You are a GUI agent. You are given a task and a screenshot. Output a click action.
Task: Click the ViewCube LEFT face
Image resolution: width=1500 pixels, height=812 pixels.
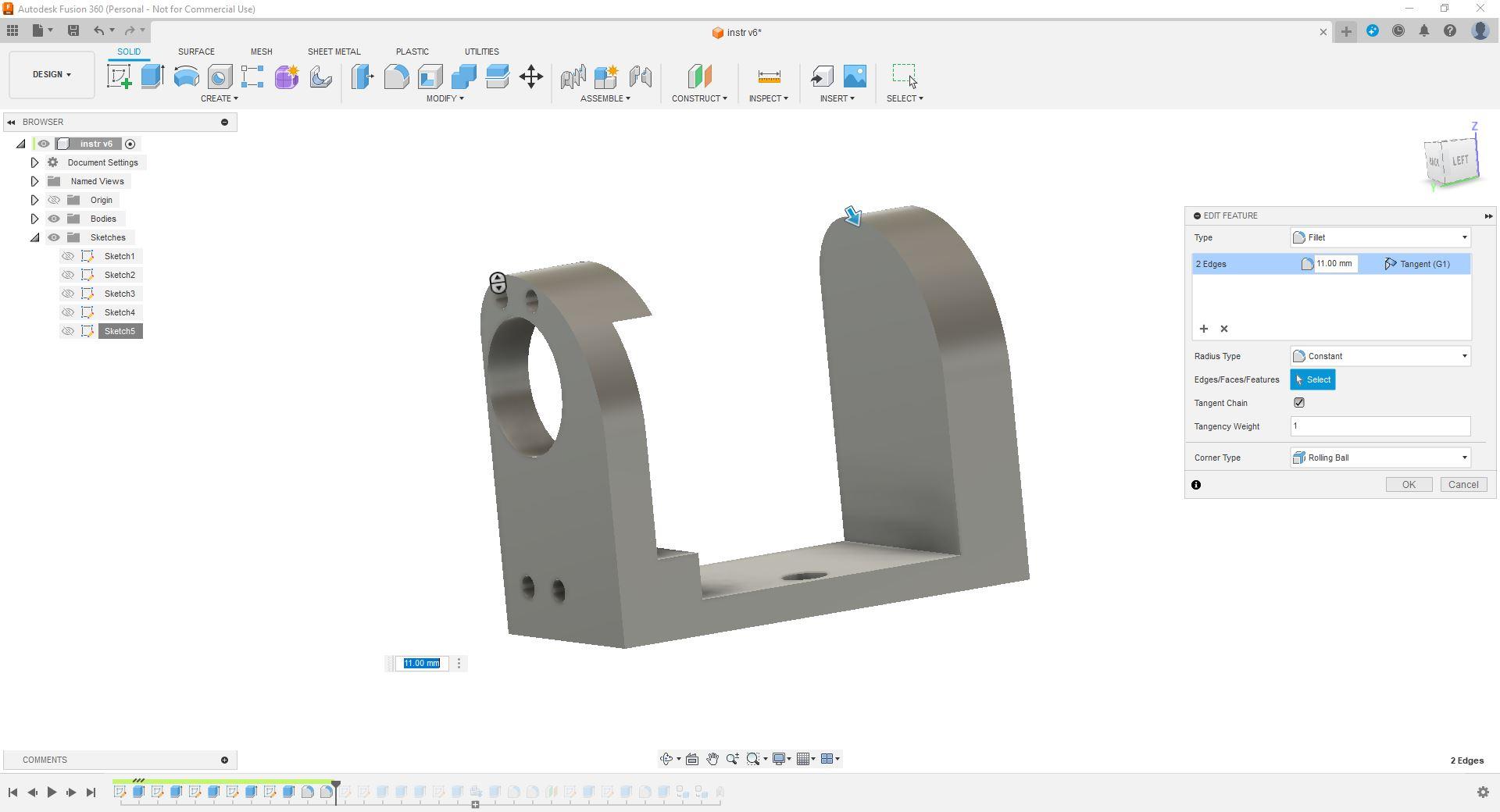[1459, 161]
